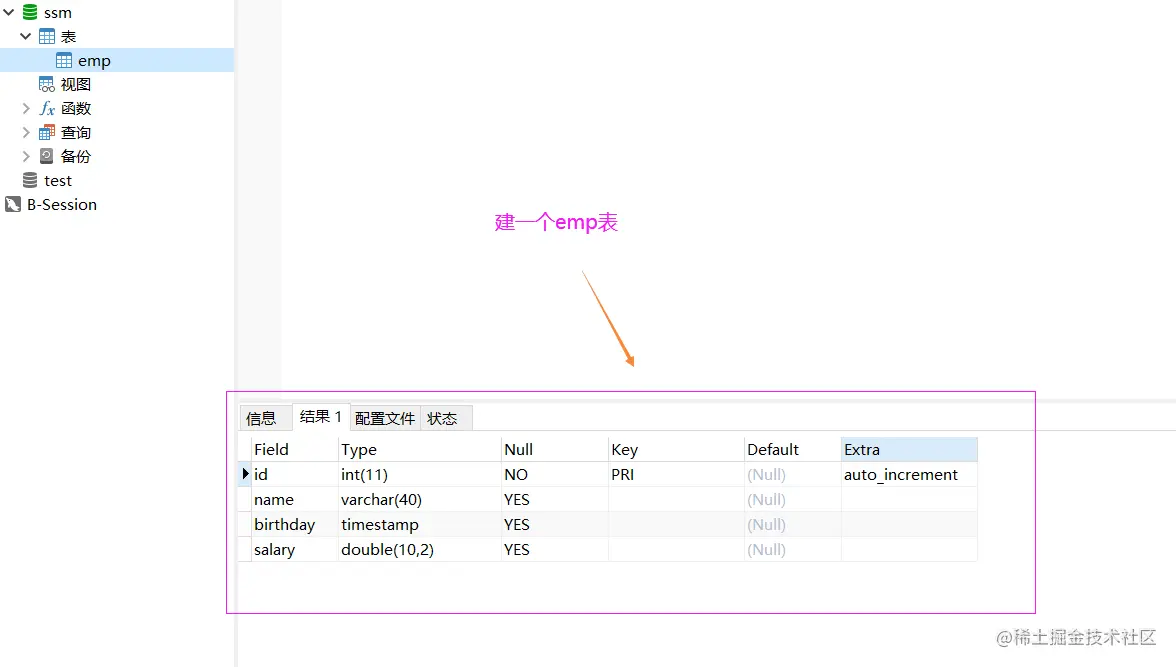
Task: Click (Null) default in salary row
Action: (792, 549)
